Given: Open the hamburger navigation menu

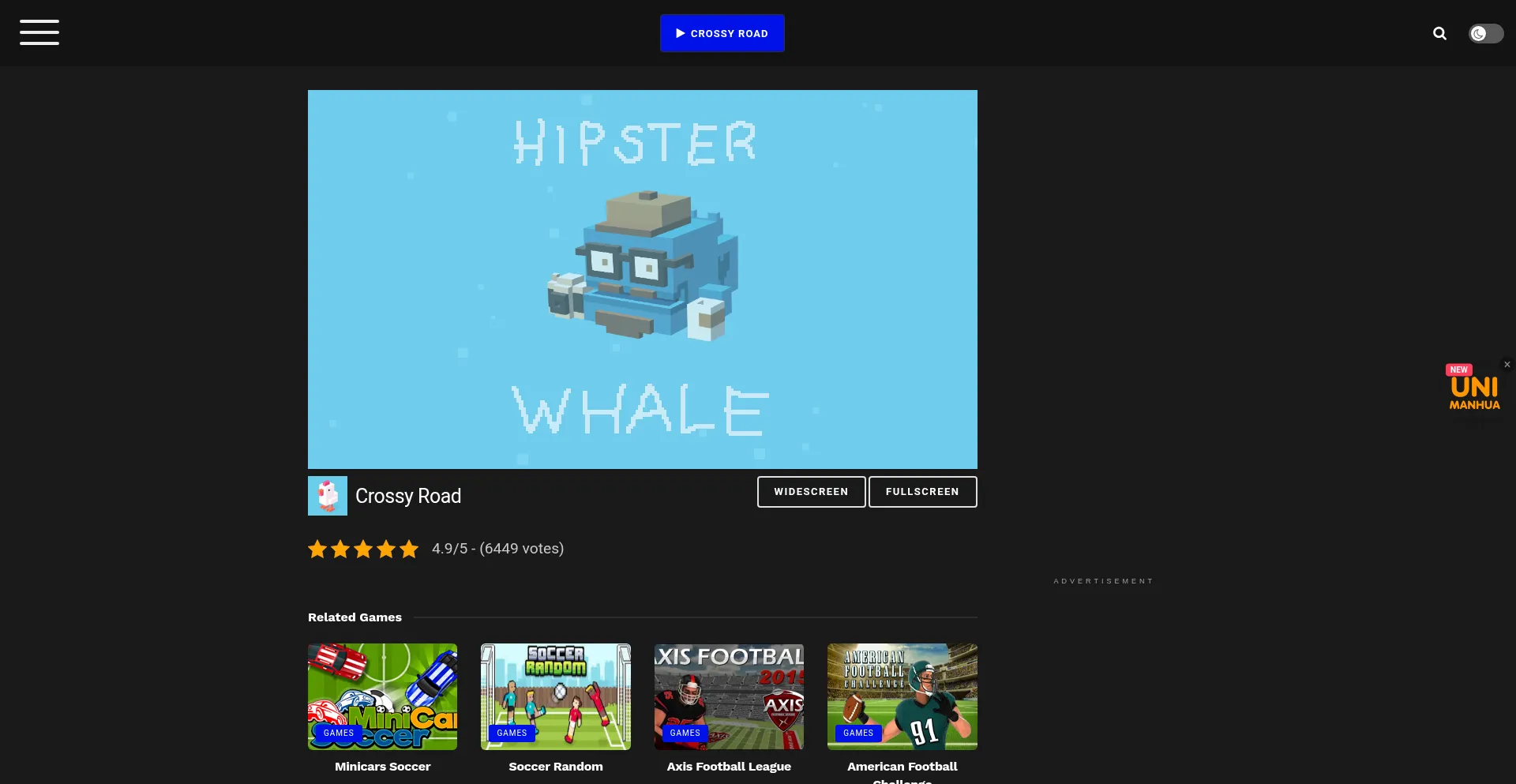Looking at the screenshot, I should [x=39, y=32].
